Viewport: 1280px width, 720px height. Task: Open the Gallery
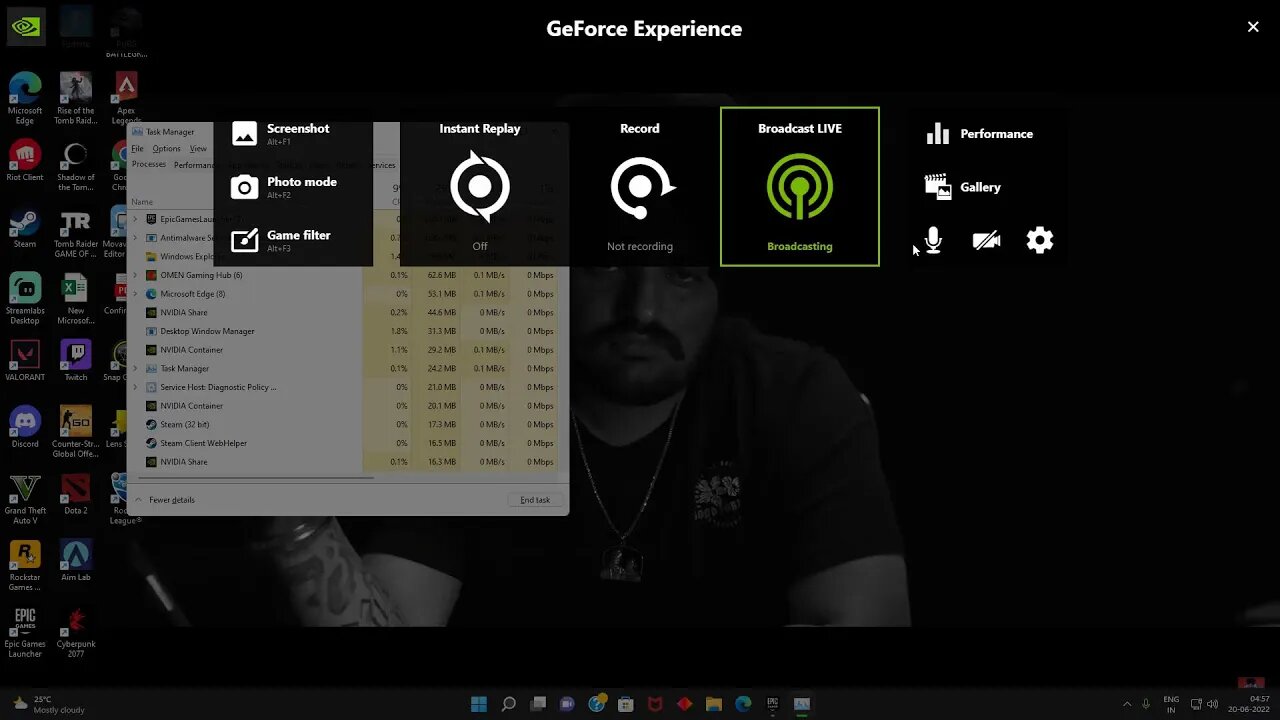click(963, 187)
